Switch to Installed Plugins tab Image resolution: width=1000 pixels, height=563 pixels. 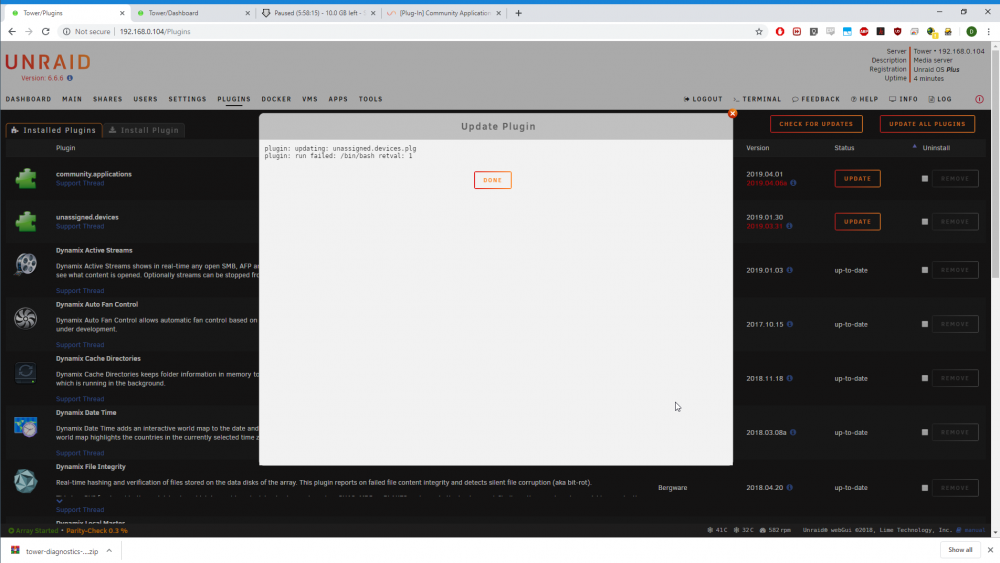[54, 130]
